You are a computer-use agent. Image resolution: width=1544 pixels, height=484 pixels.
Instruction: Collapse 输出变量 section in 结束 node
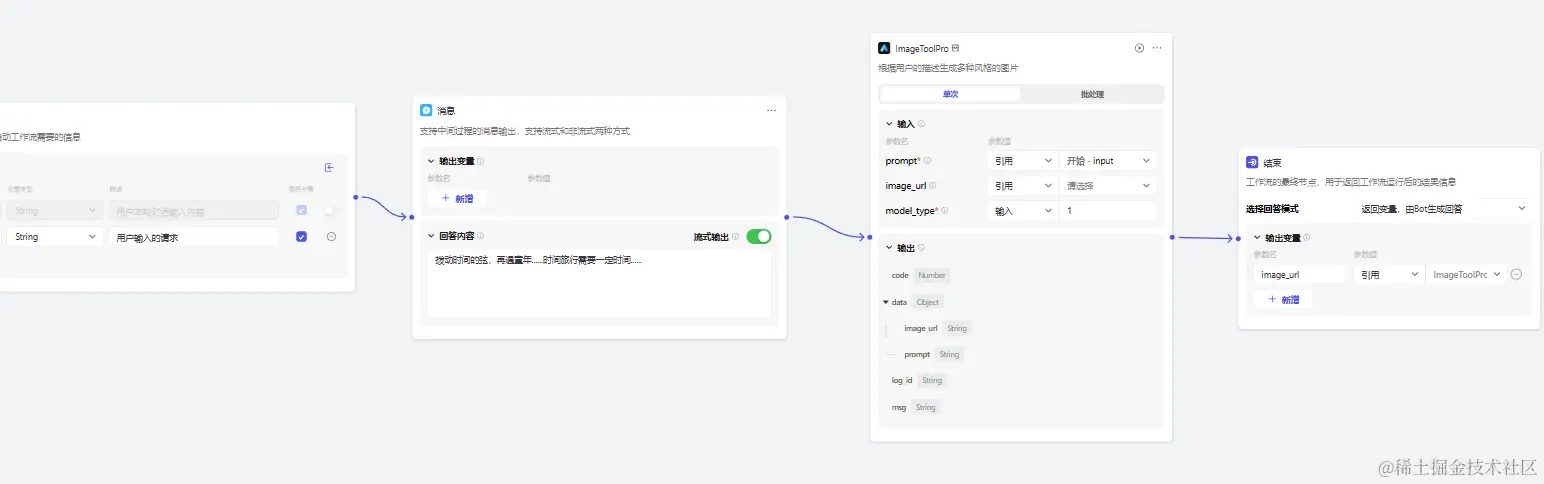click(1257, 238)
